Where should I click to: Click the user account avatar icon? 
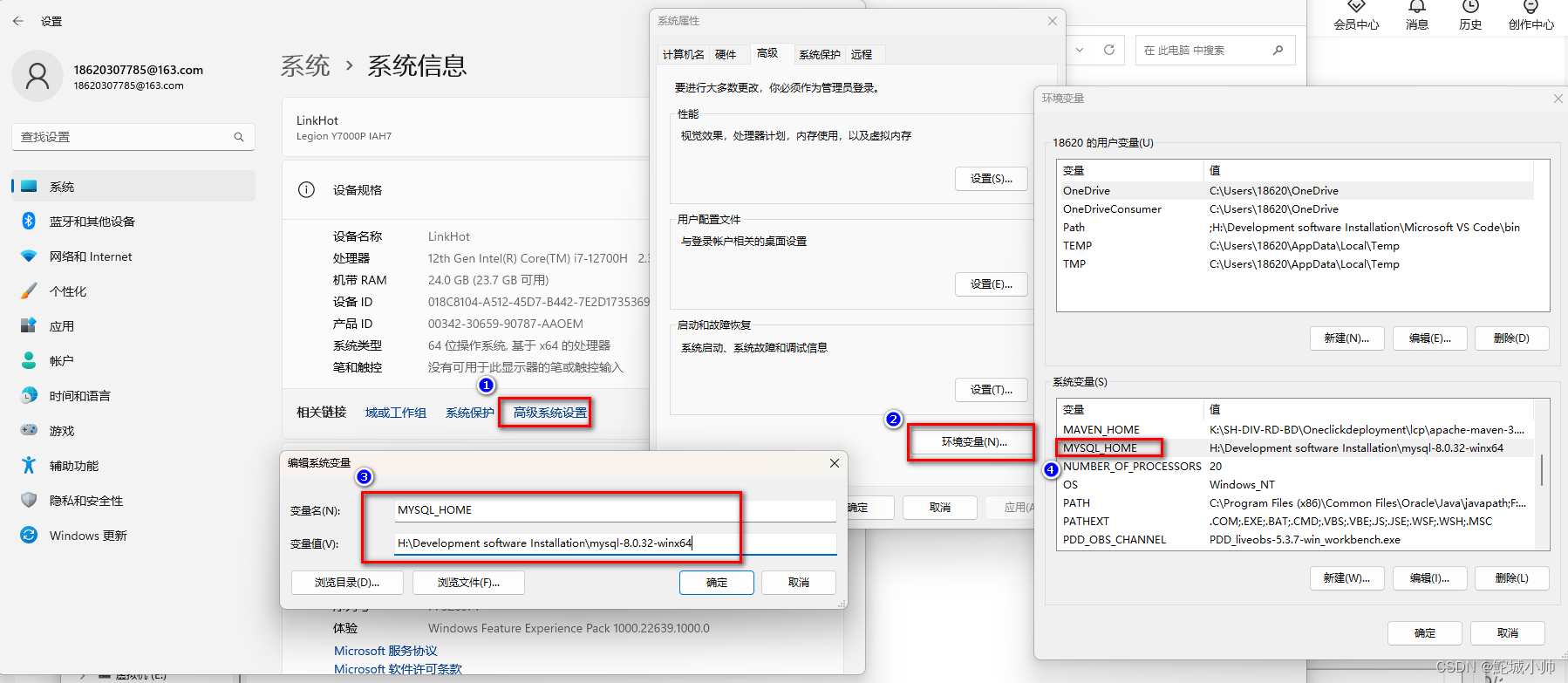(x=37, y=76)
